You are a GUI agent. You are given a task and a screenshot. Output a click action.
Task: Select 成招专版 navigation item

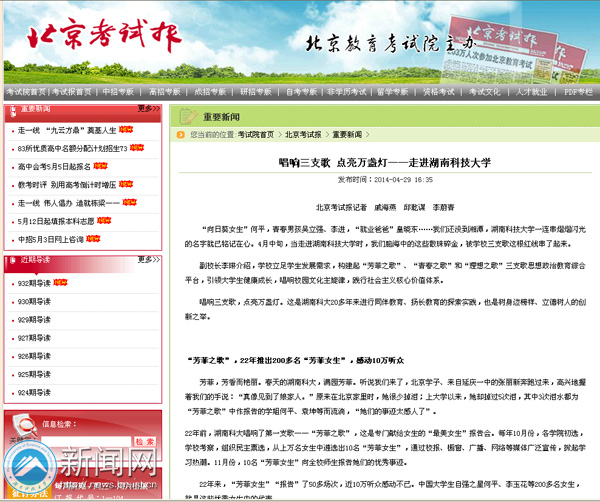click(x=210, y=92)
